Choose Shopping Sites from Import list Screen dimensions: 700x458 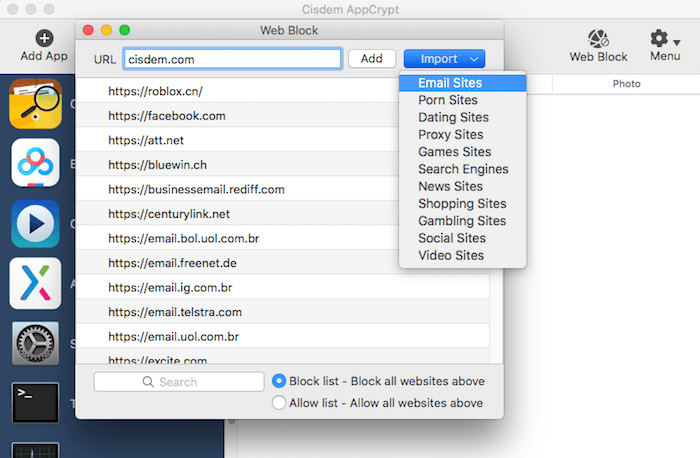pyautogui.click(x=462, y=204)
